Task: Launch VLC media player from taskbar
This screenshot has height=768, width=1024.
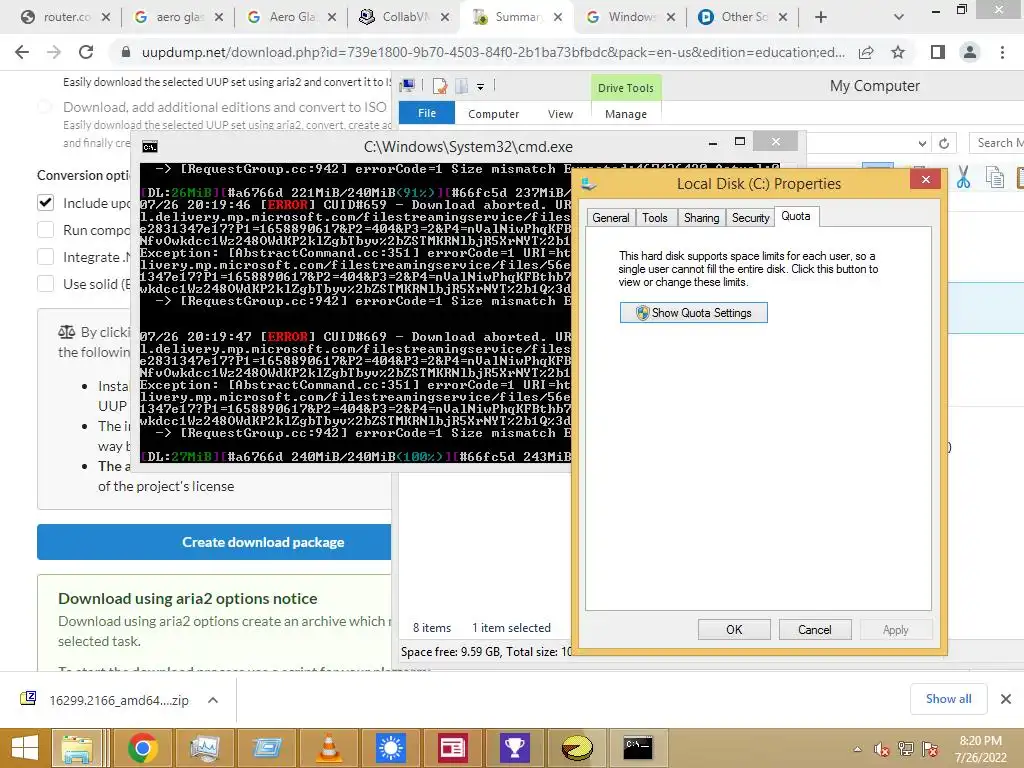Action: click(x=328, y=748)
